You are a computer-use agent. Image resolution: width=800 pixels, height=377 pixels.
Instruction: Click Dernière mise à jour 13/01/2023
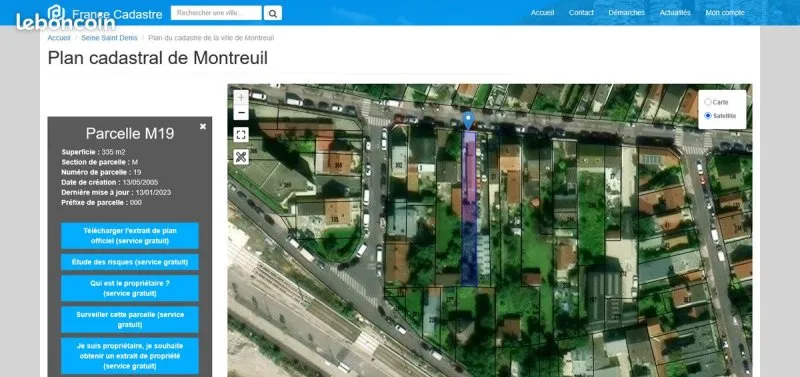click(x=116, y=192)
